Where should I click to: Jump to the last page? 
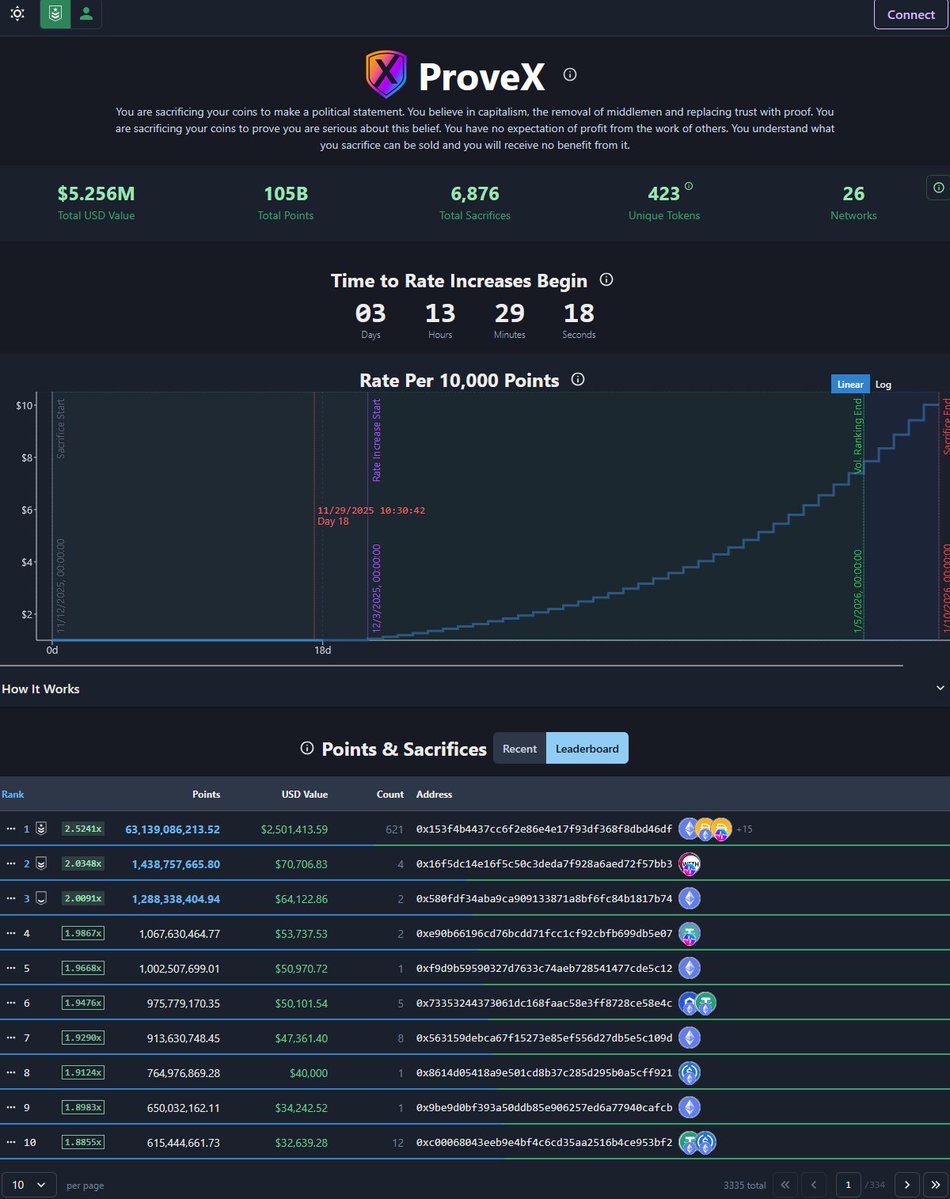(935, 1184)
